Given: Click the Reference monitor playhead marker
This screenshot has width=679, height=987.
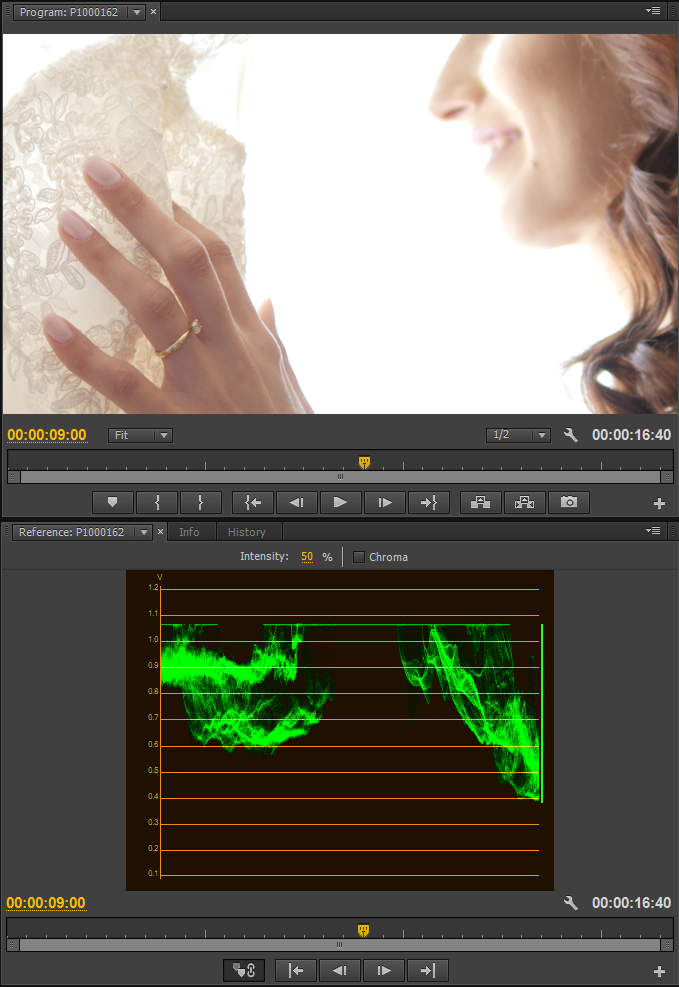Looking at the screenshot, I should click(x=363, y=930).
